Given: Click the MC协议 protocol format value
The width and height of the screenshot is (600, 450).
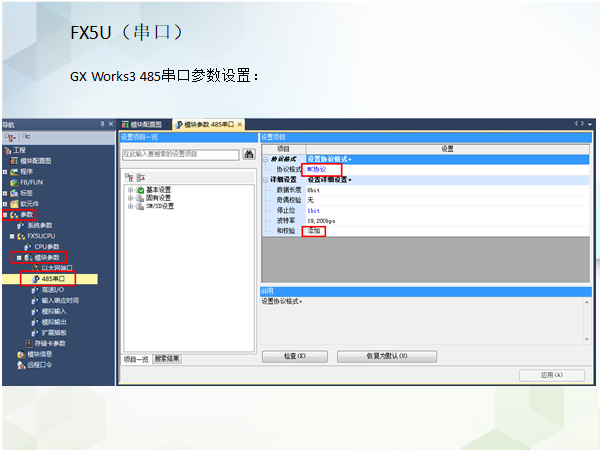Looking at the screenshot, I should pyautogui.click(x=316, y=169).
